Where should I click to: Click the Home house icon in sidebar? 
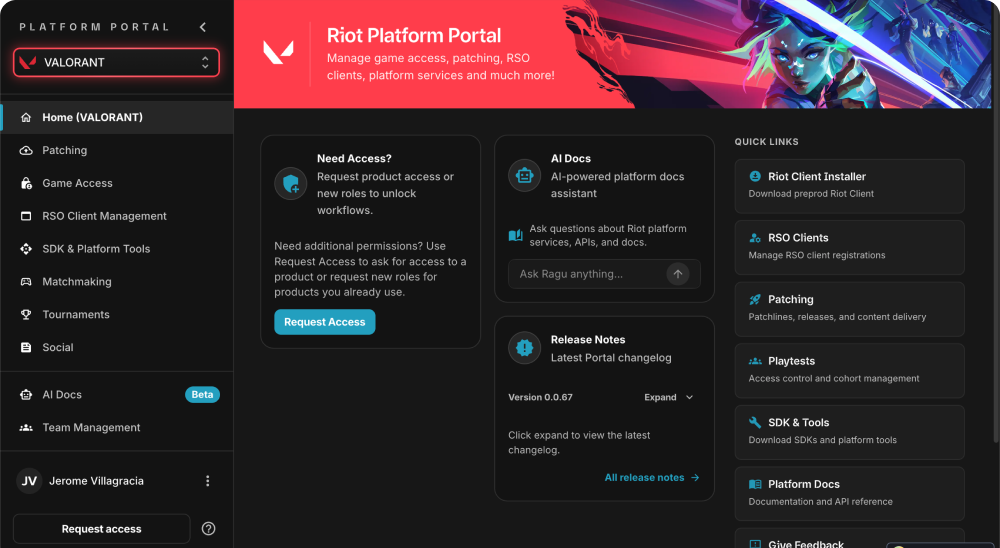point(26,117)
